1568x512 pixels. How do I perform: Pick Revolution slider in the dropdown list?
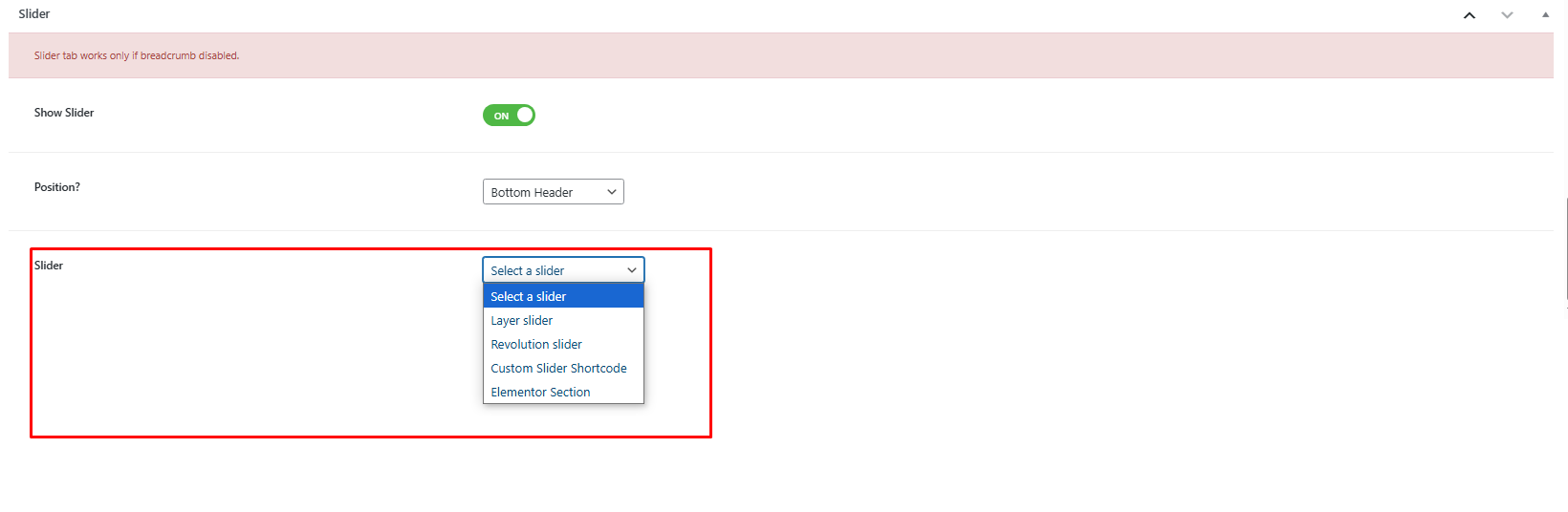[536, 345]
